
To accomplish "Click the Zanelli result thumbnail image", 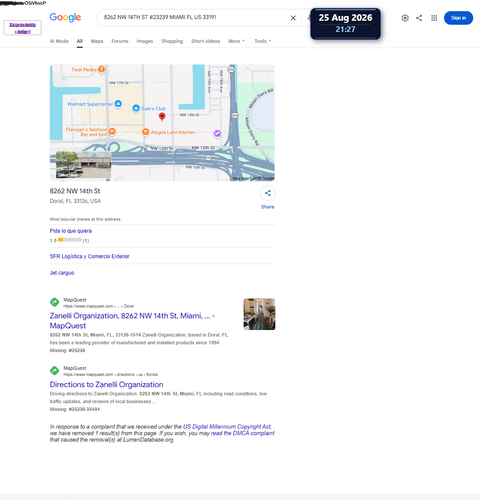I will (x=259, y=314).
